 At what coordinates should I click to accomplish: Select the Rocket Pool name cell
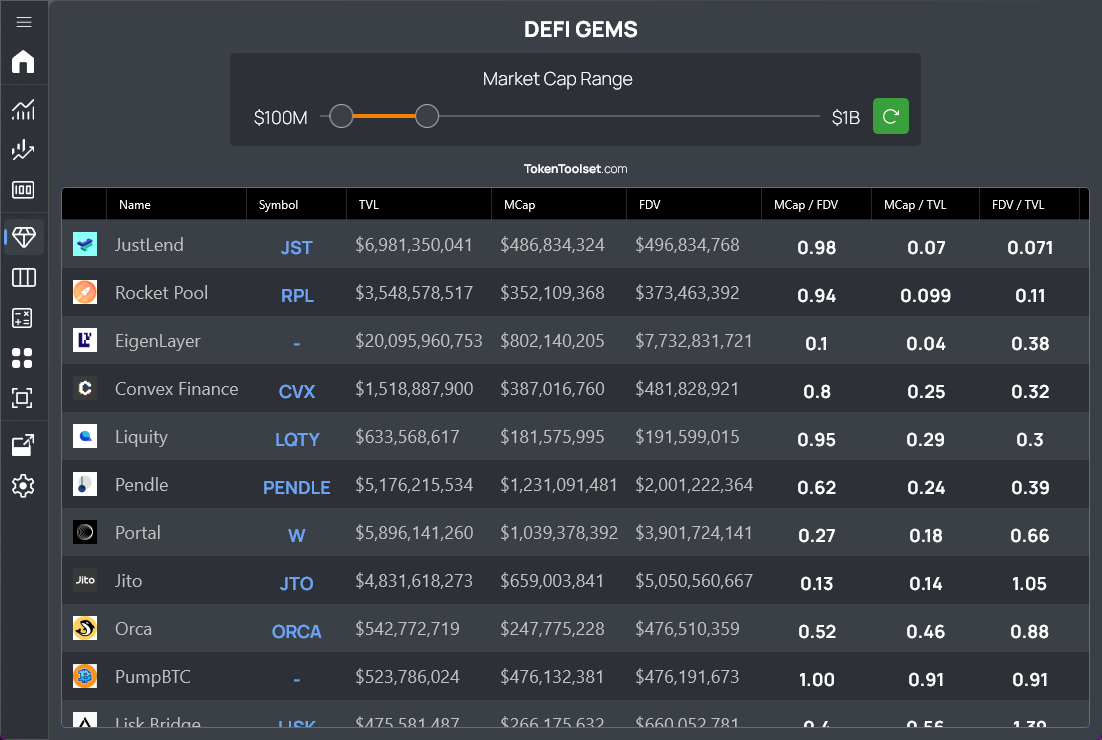[161, 292]
